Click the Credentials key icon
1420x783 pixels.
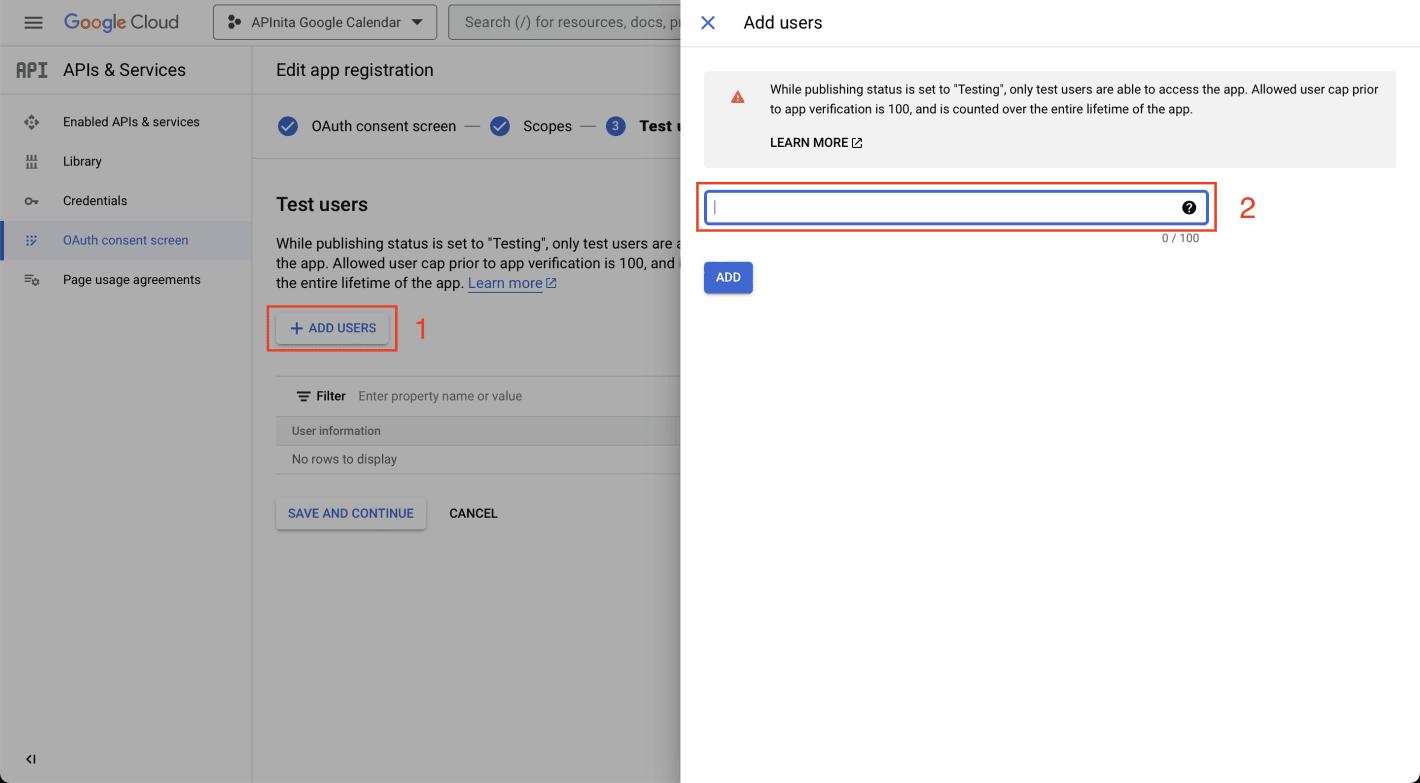[x=33, y=200]
